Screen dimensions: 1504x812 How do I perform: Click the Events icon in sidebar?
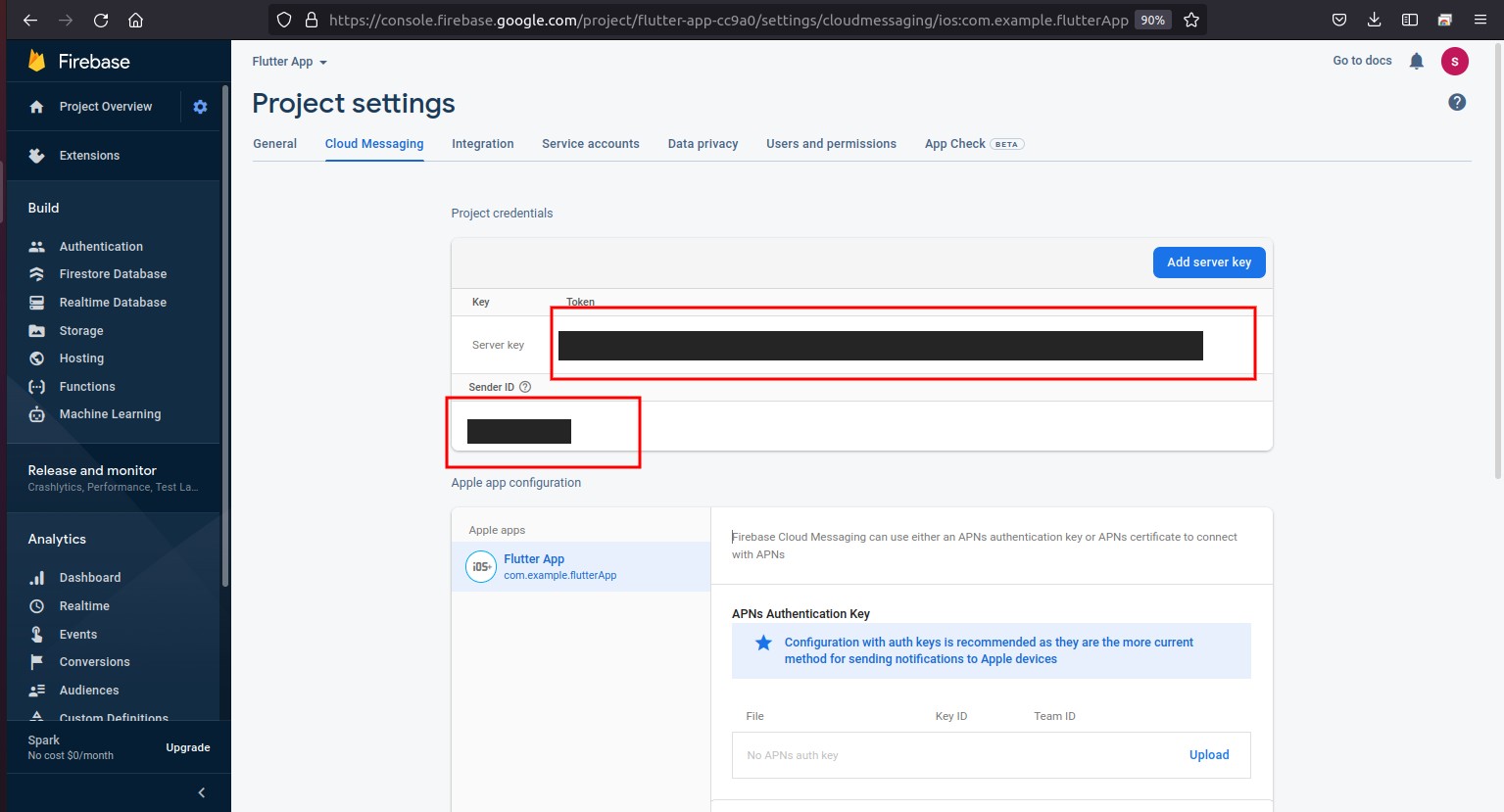[x=36, y=635]
